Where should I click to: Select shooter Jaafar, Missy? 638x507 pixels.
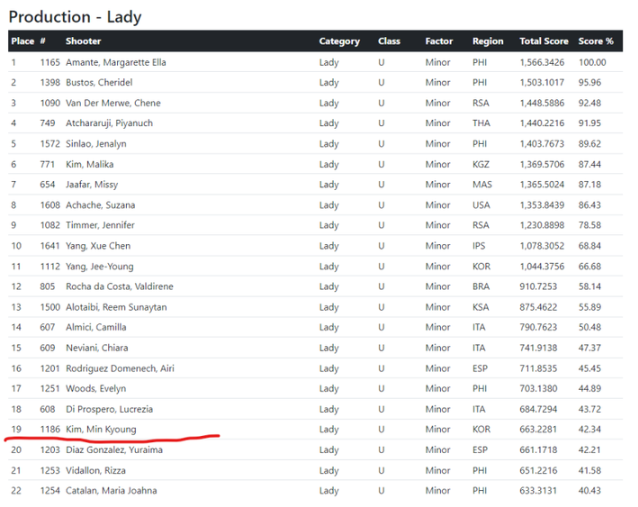(92, 184)
